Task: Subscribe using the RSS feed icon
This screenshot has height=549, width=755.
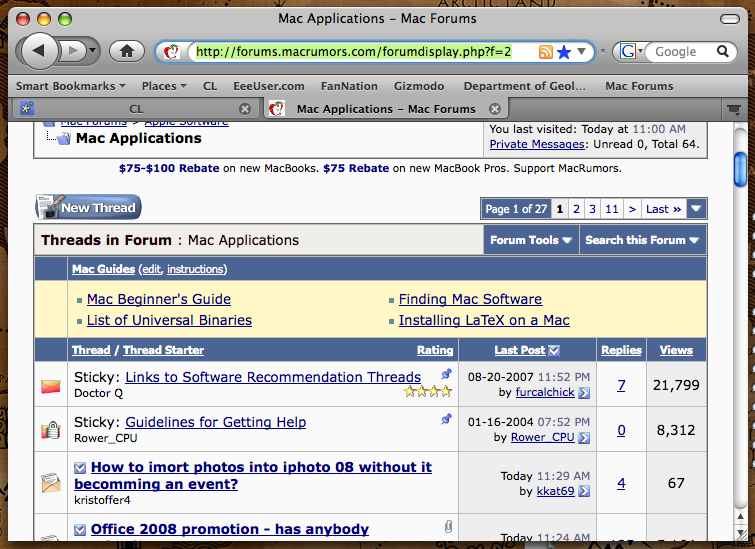Action: pyautogui.click(x=546, y=52)
